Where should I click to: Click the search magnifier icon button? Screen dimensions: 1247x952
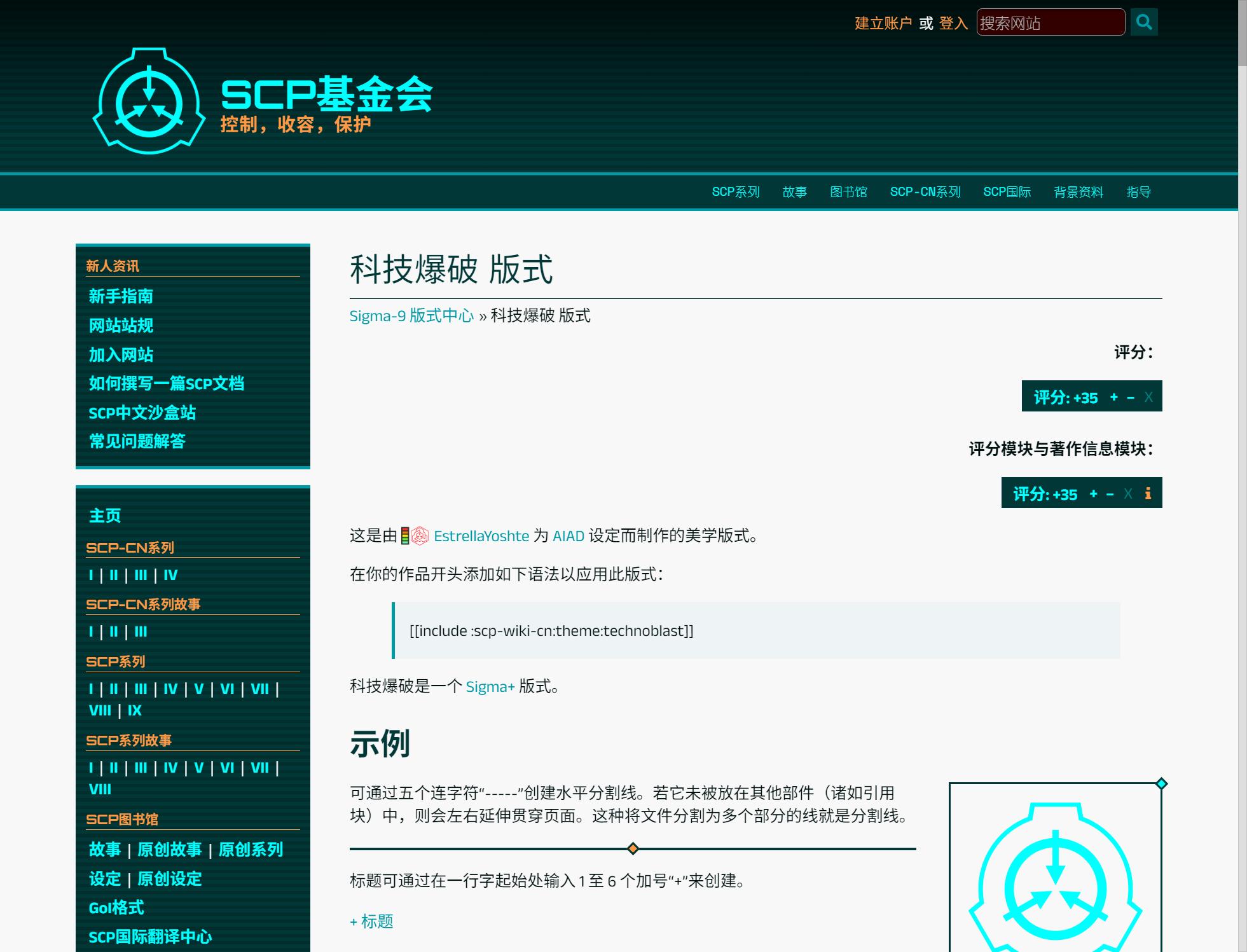pos(1143,22)
